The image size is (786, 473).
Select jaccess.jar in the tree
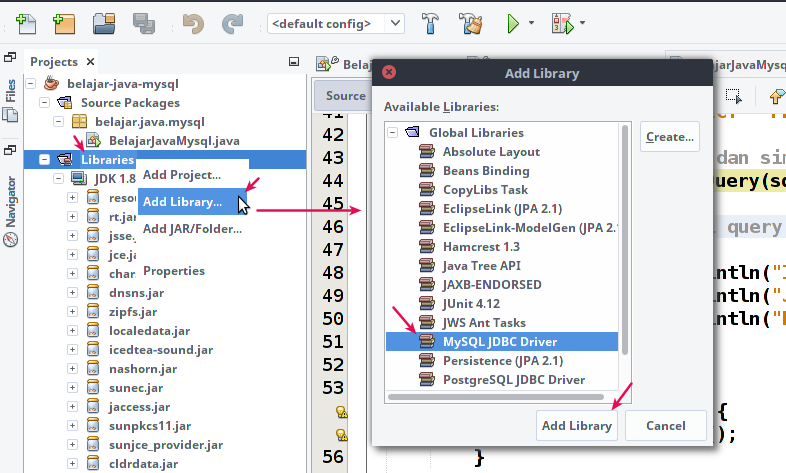tap(139, 407)
